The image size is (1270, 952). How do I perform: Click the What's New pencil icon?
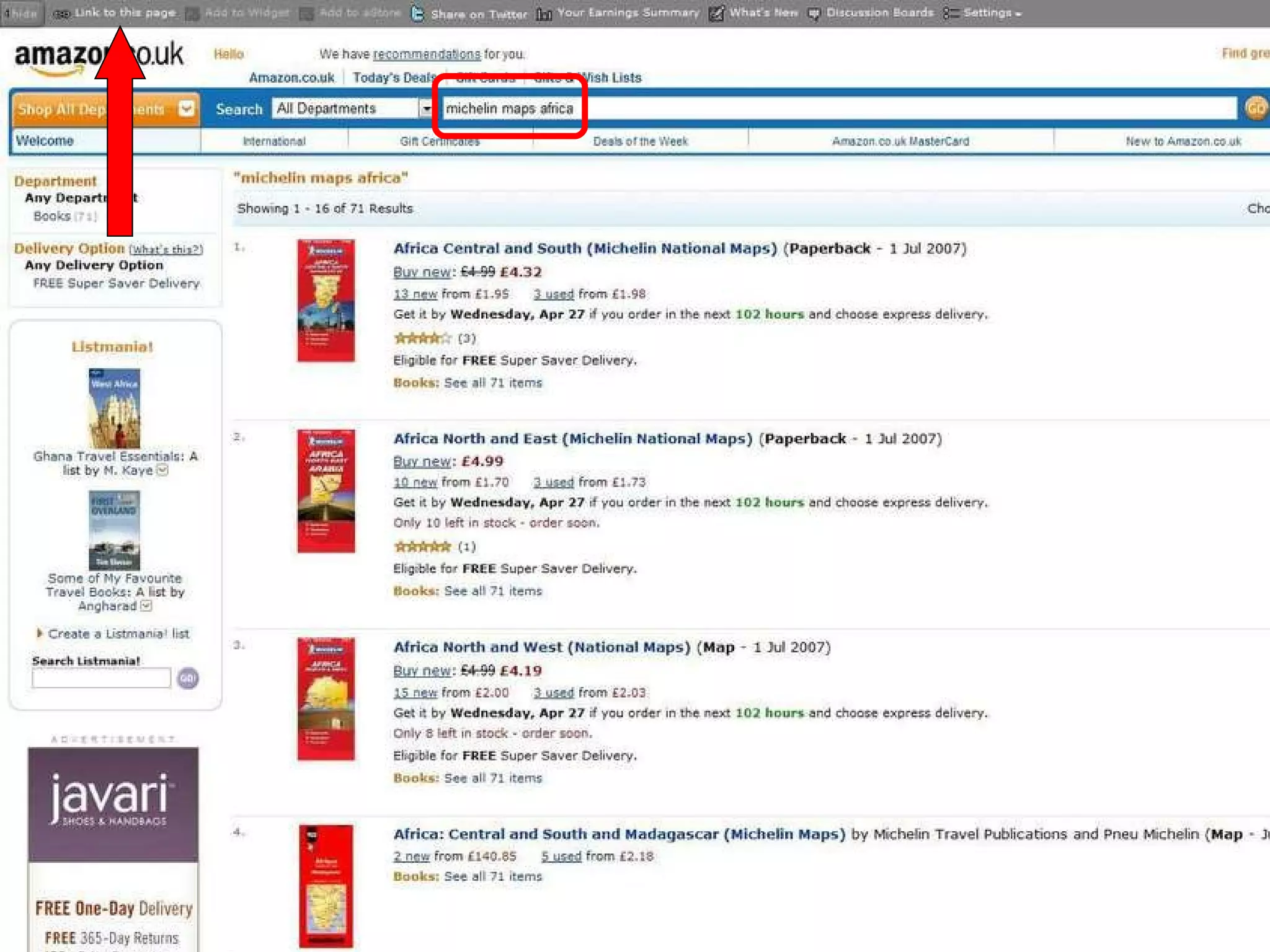716,13
